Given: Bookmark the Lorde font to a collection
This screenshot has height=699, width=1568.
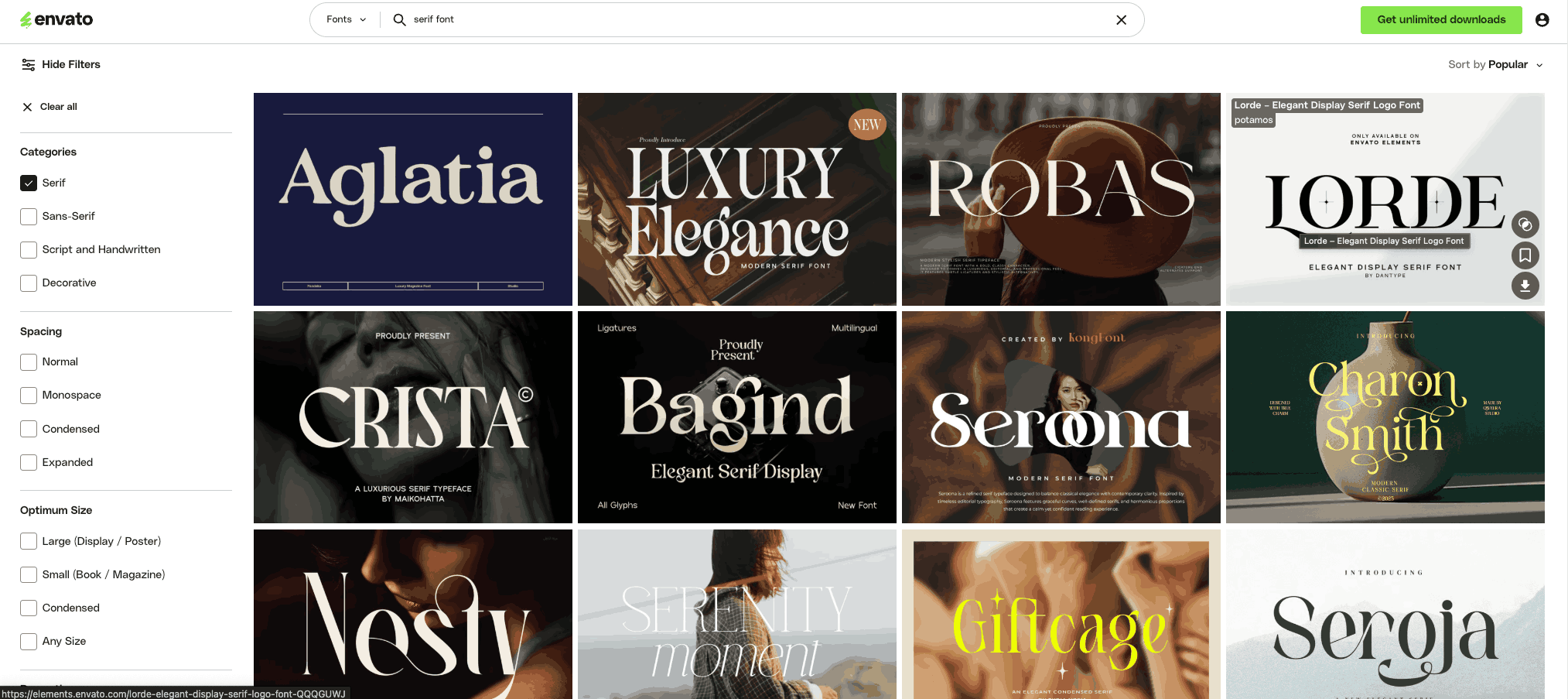Looking at the screenshot, I should coord(1525,255).
